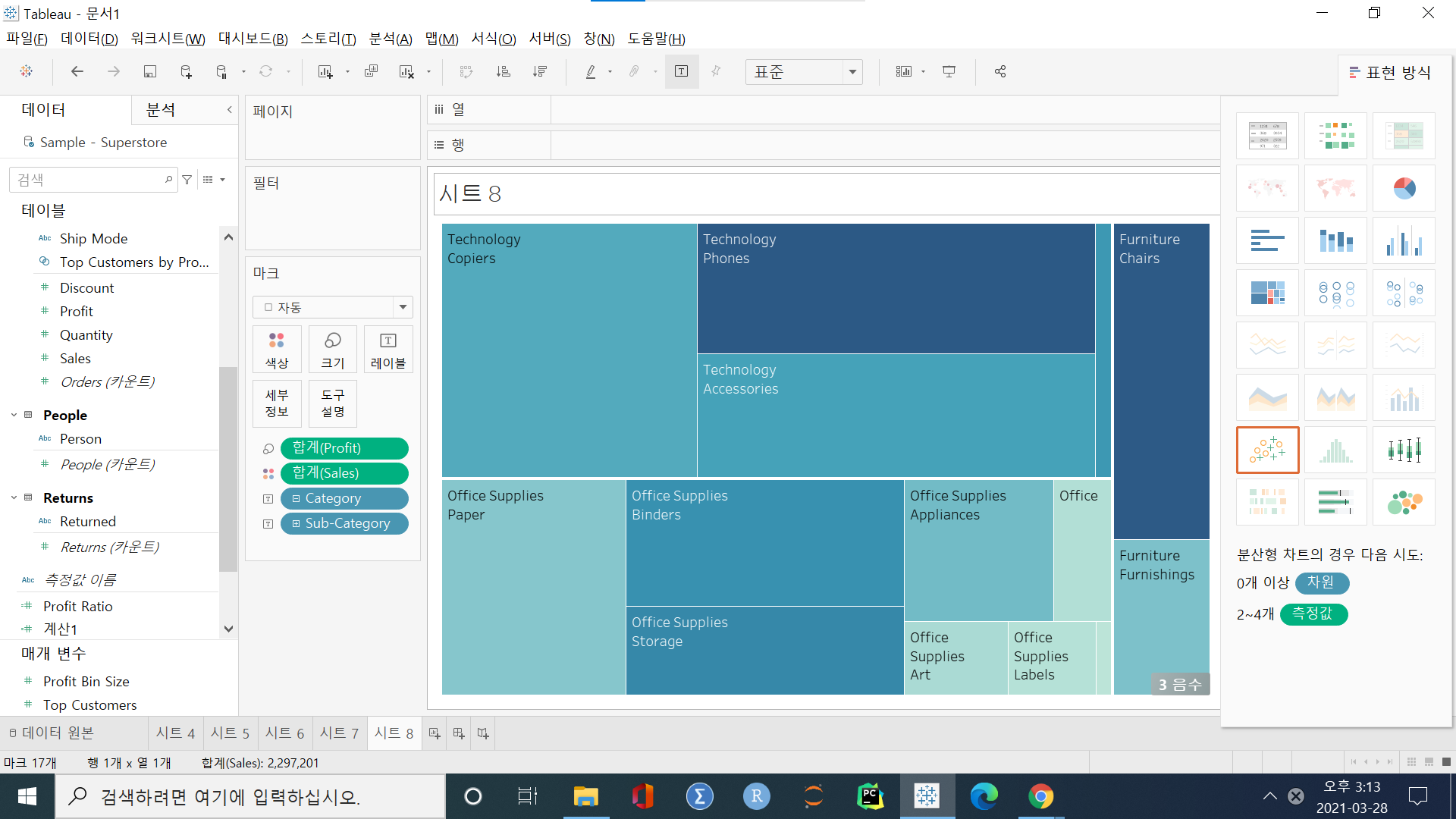The height and width of the screenshot is (819, 1456).
Task: Click the New worksheet tab icon
Action: pyautogui.click(x=435, y=733)
